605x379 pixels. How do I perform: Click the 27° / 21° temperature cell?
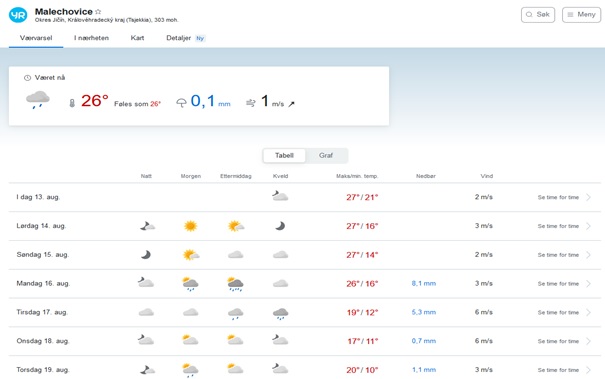coord(362,197)
